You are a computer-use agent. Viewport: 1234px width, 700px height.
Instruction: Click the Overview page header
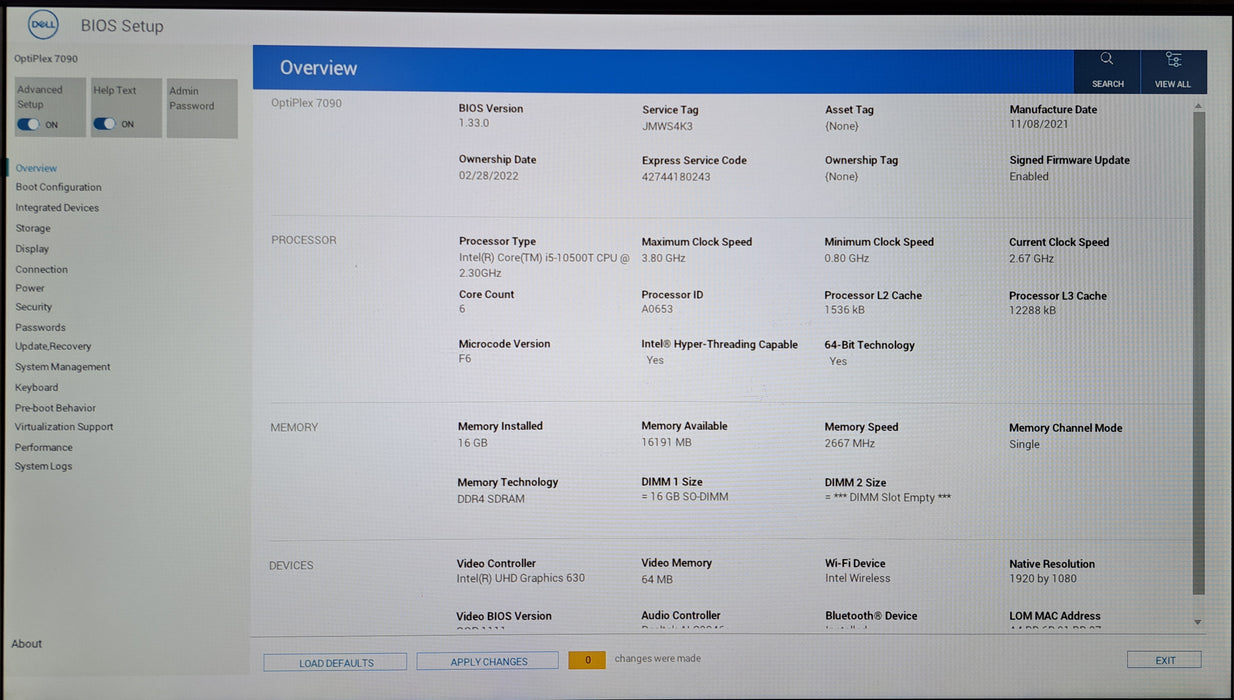pyautogui.click(x=319, y=68)
